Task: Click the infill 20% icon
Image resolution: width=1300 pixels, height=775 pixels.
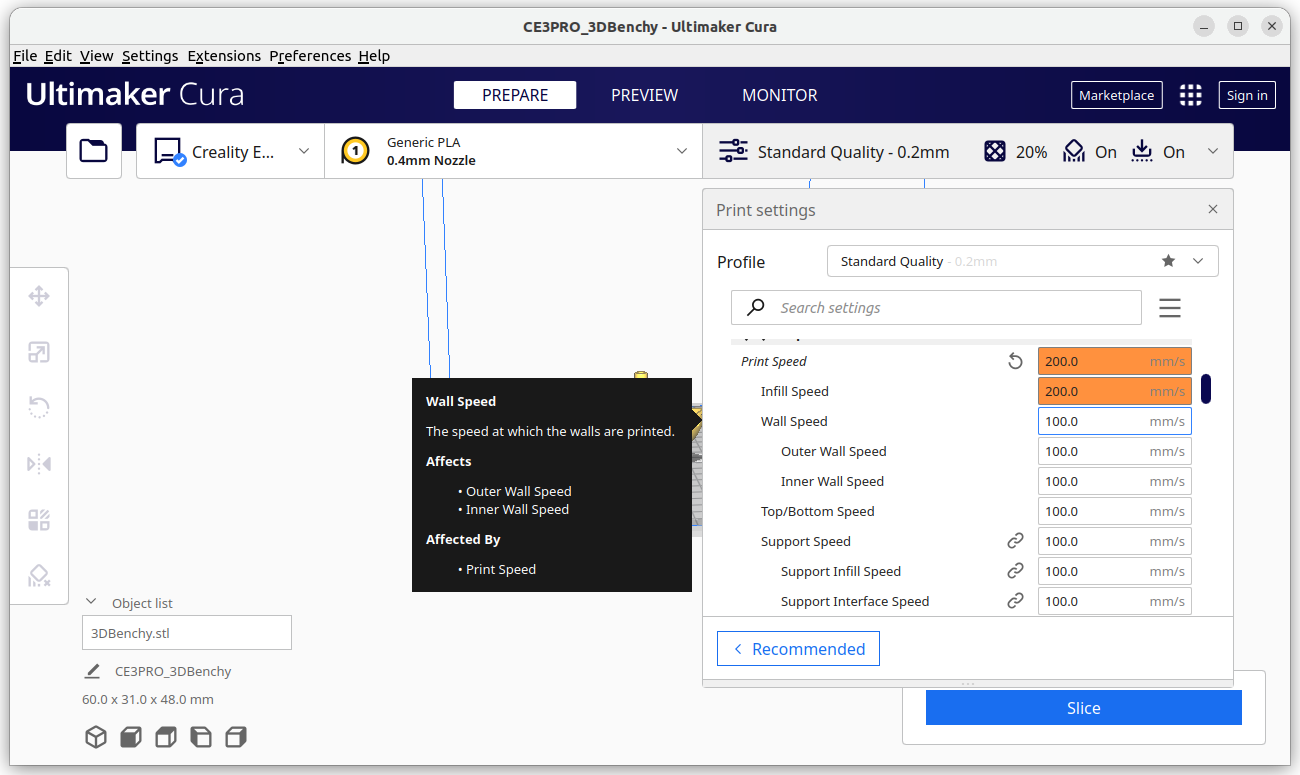Action: tap(994, 152)
